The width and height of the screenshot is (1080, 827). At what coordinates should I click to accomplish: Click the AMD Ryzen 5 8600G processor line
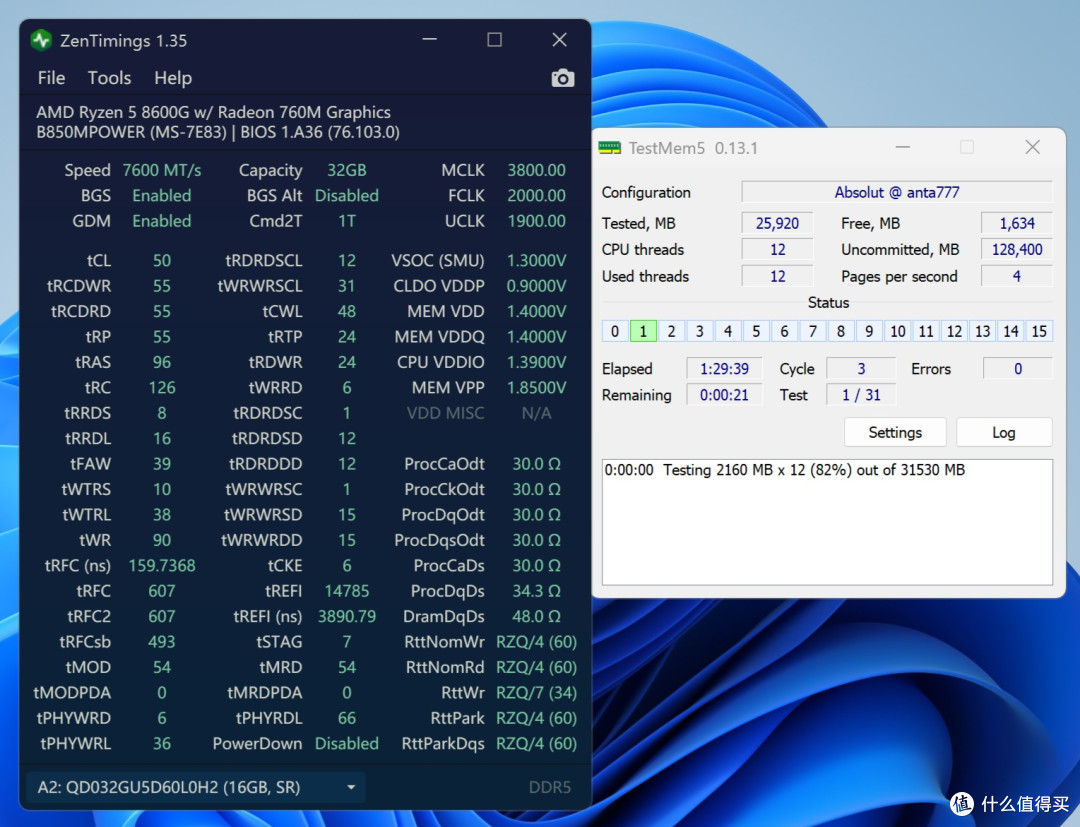pyautogui.click(x=214, y=112)
